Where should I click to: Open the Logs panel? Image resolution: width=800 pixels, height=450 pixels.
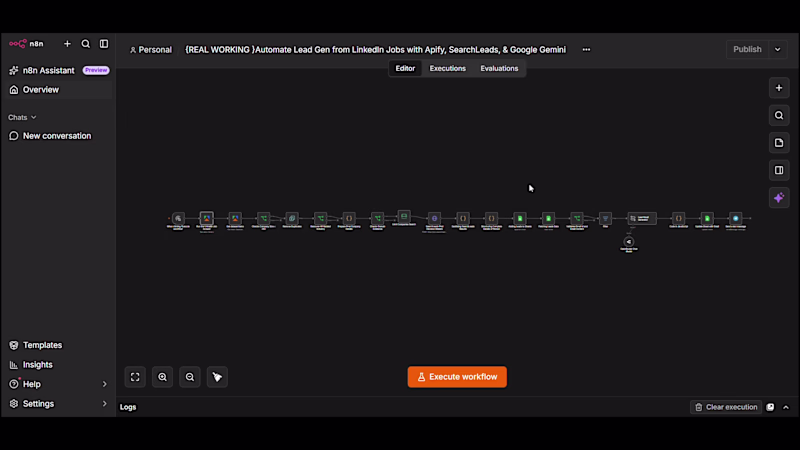pyautogui.click(x=128, y=407)
